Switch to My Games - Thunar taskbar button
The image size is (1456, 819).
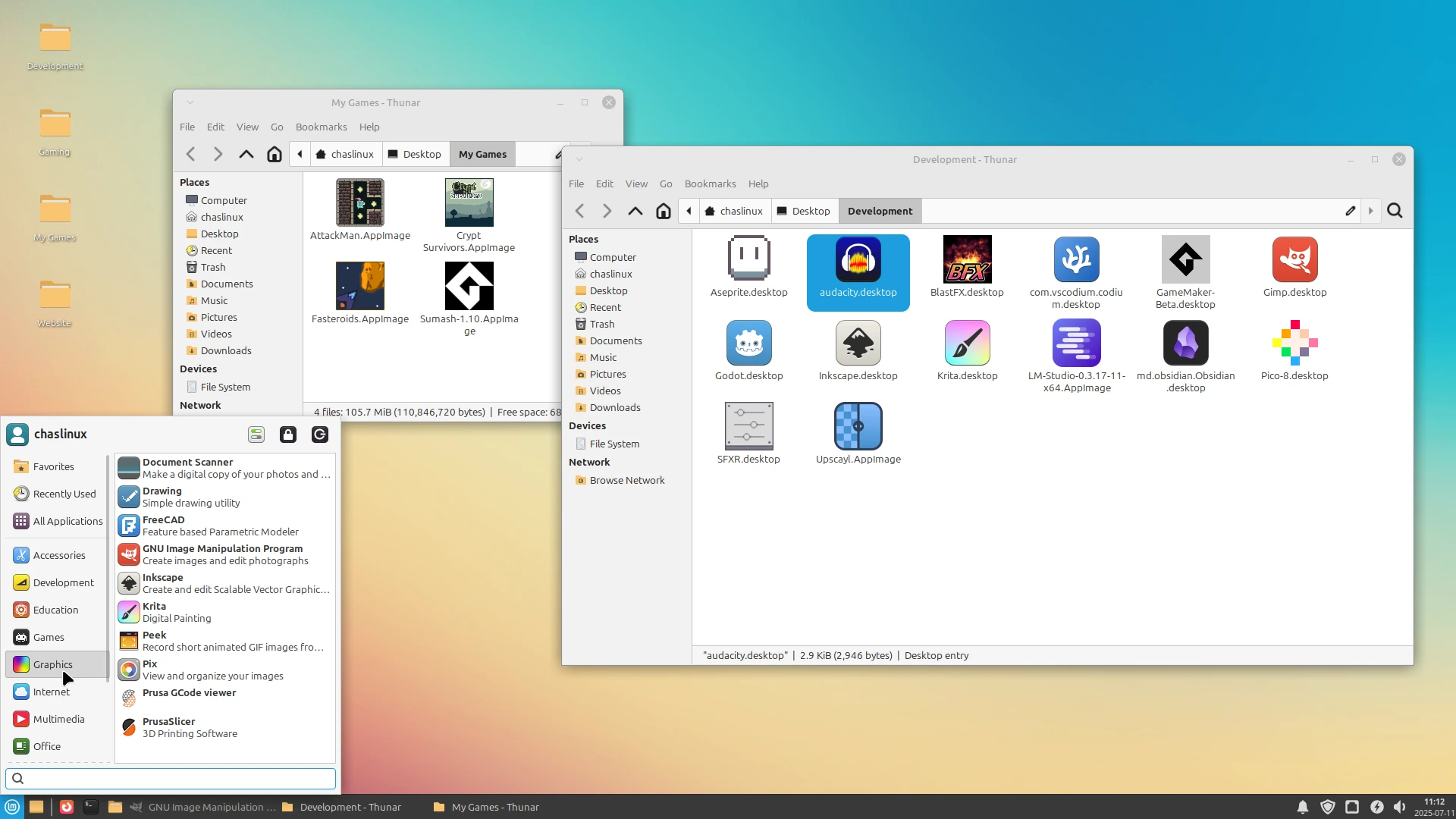coord(487,807)
